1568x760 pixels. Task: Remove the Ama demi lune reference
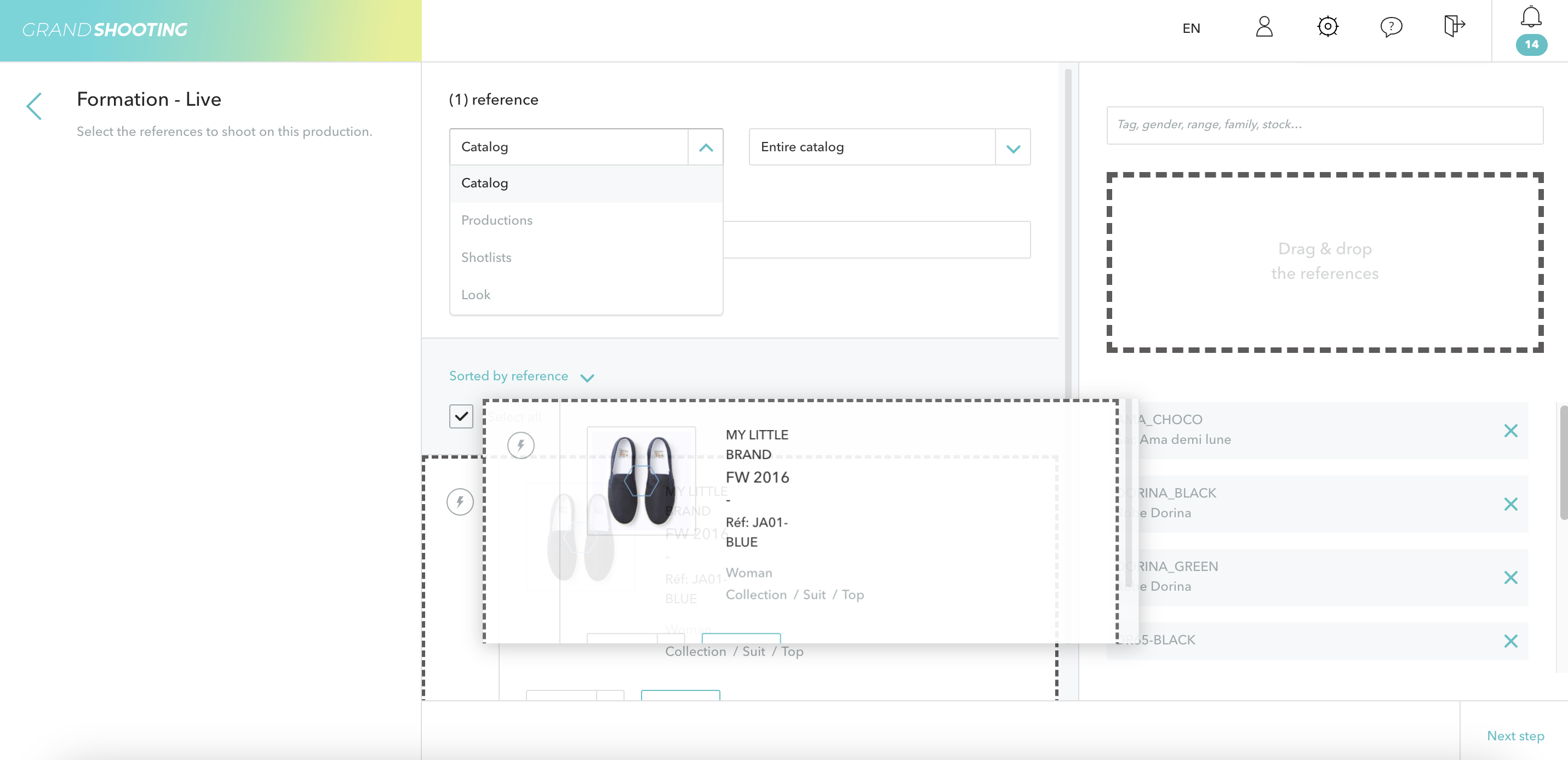pyautogui.click(x=1510, y=431)
